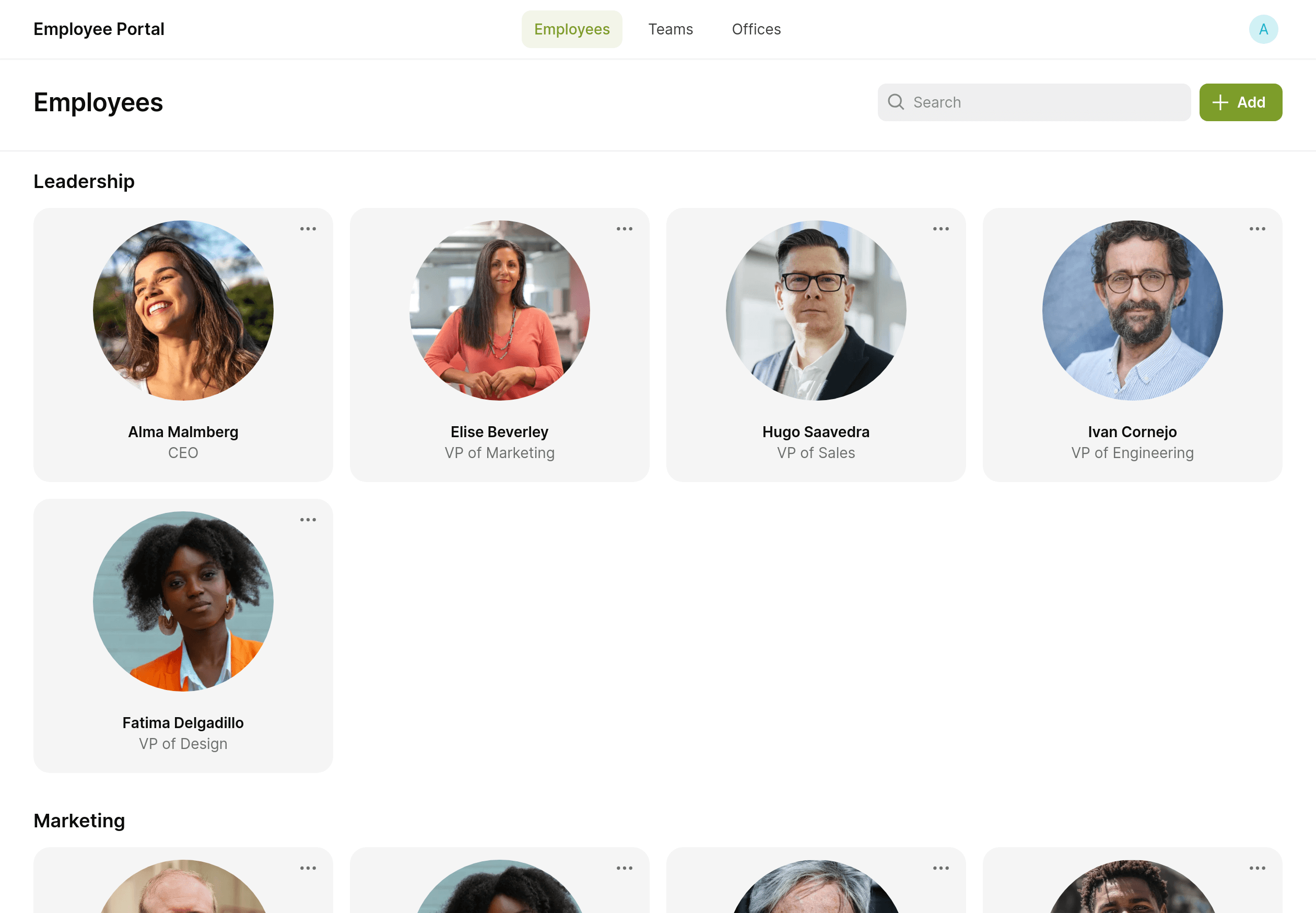Open Hugo Saavedra's profile photo
1316x913 pixels.
tap(816, 310)
